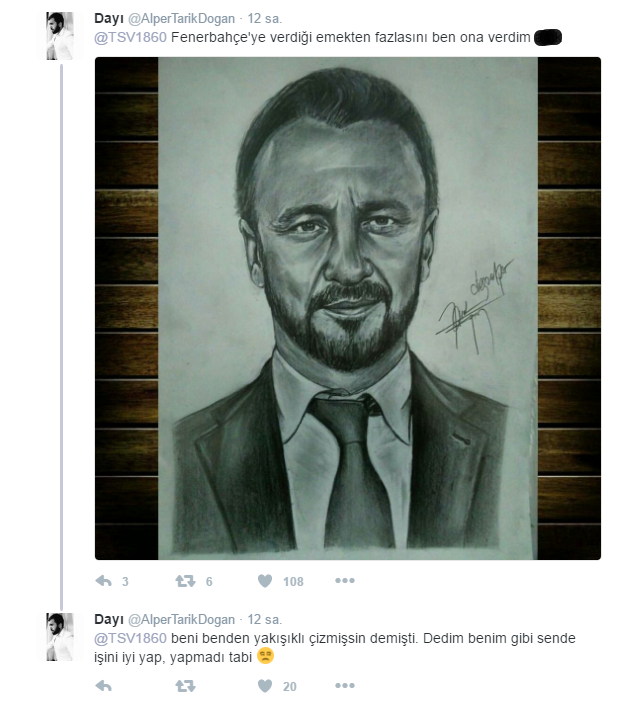630x705 pixels.
Task: Open the pencil portrait drawing image
Action: (348, 308)
